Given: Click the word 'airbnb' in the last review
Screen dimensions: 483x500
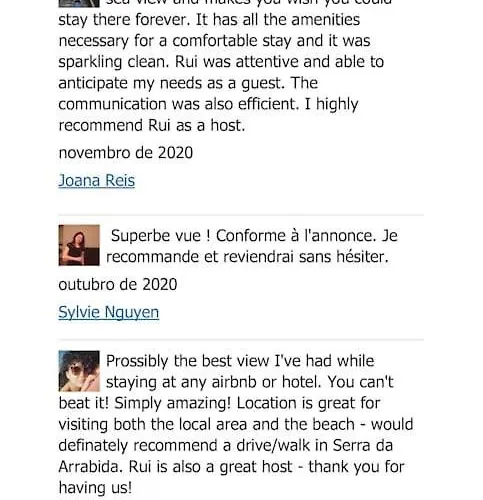Looking at the screenshot, I should [x=234, y=382].
